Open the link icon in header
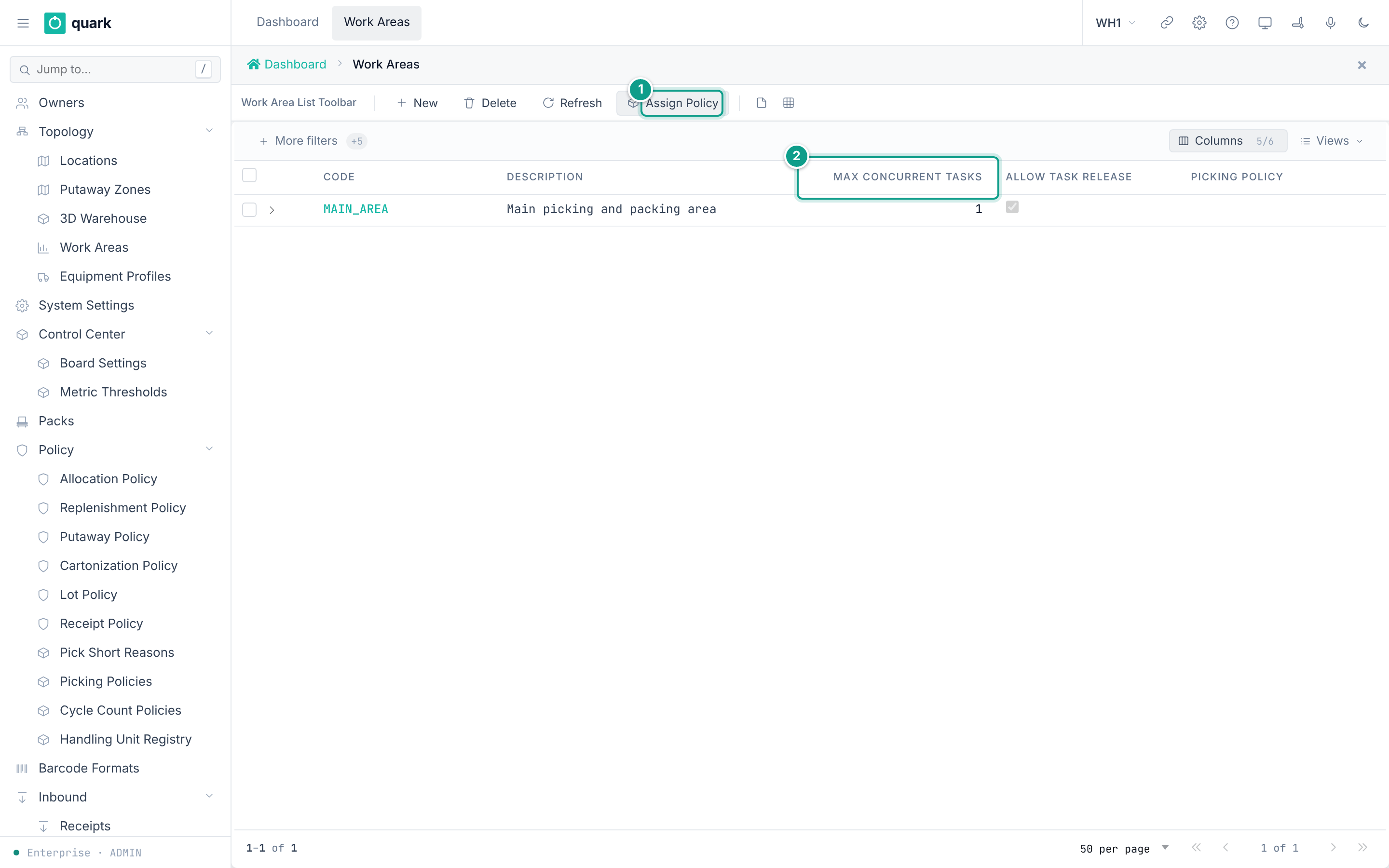 tap(1166, 23)
